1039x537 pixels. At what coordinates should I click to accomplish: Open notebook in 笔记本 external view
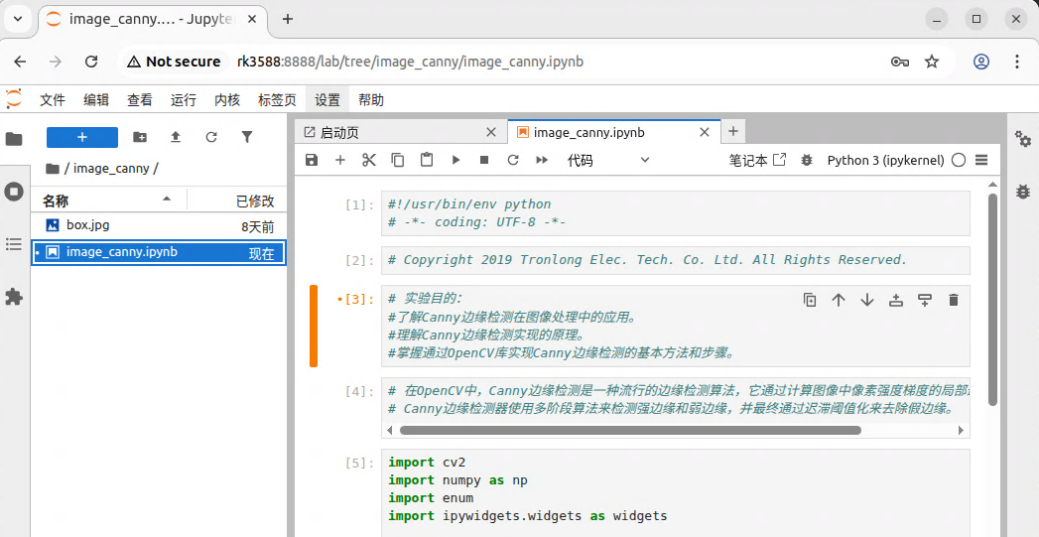pyautogui.click(x=757, y=160)
